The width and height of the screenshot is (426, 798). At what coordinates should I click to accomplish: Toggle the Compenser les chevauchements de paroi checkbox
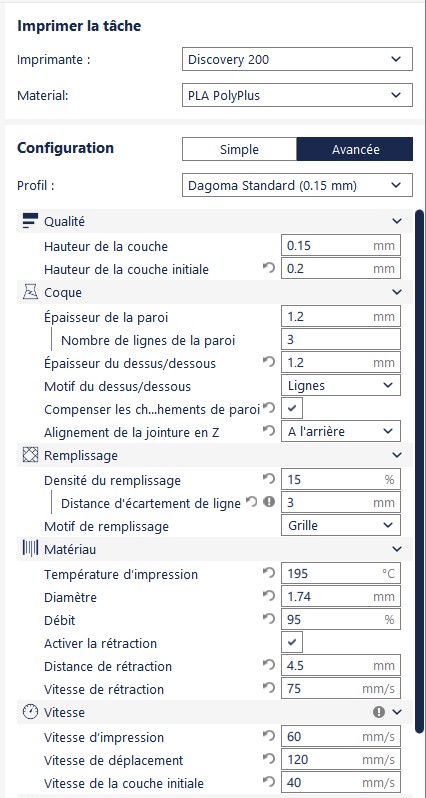(x=292, y=408)
